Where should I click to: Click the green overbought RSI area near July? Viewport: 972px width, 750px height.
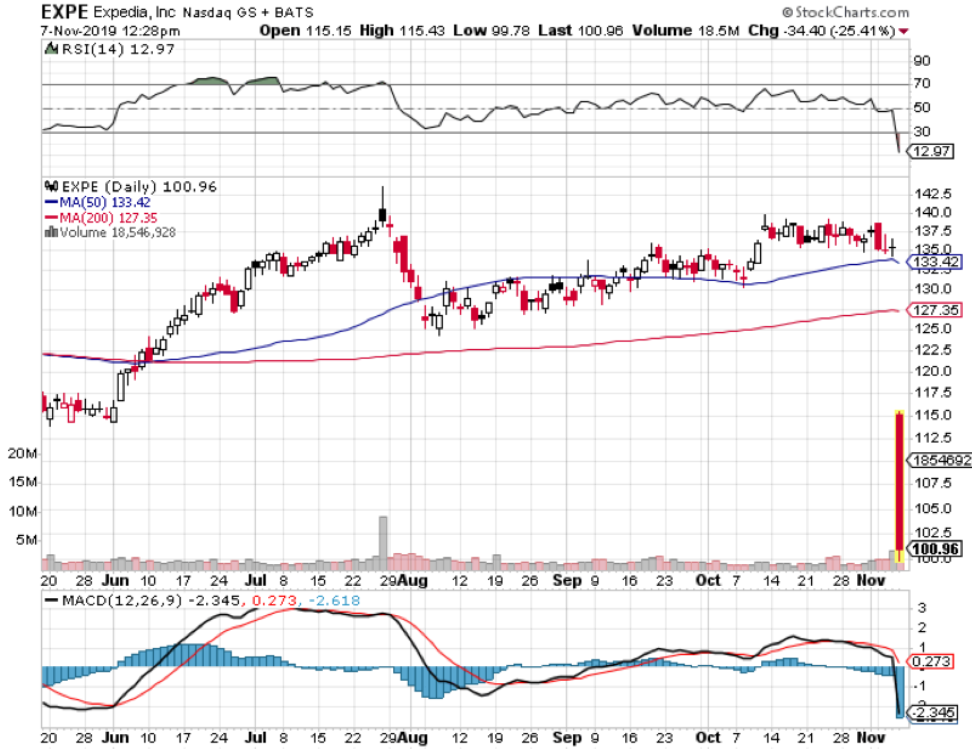pos(265,79)
